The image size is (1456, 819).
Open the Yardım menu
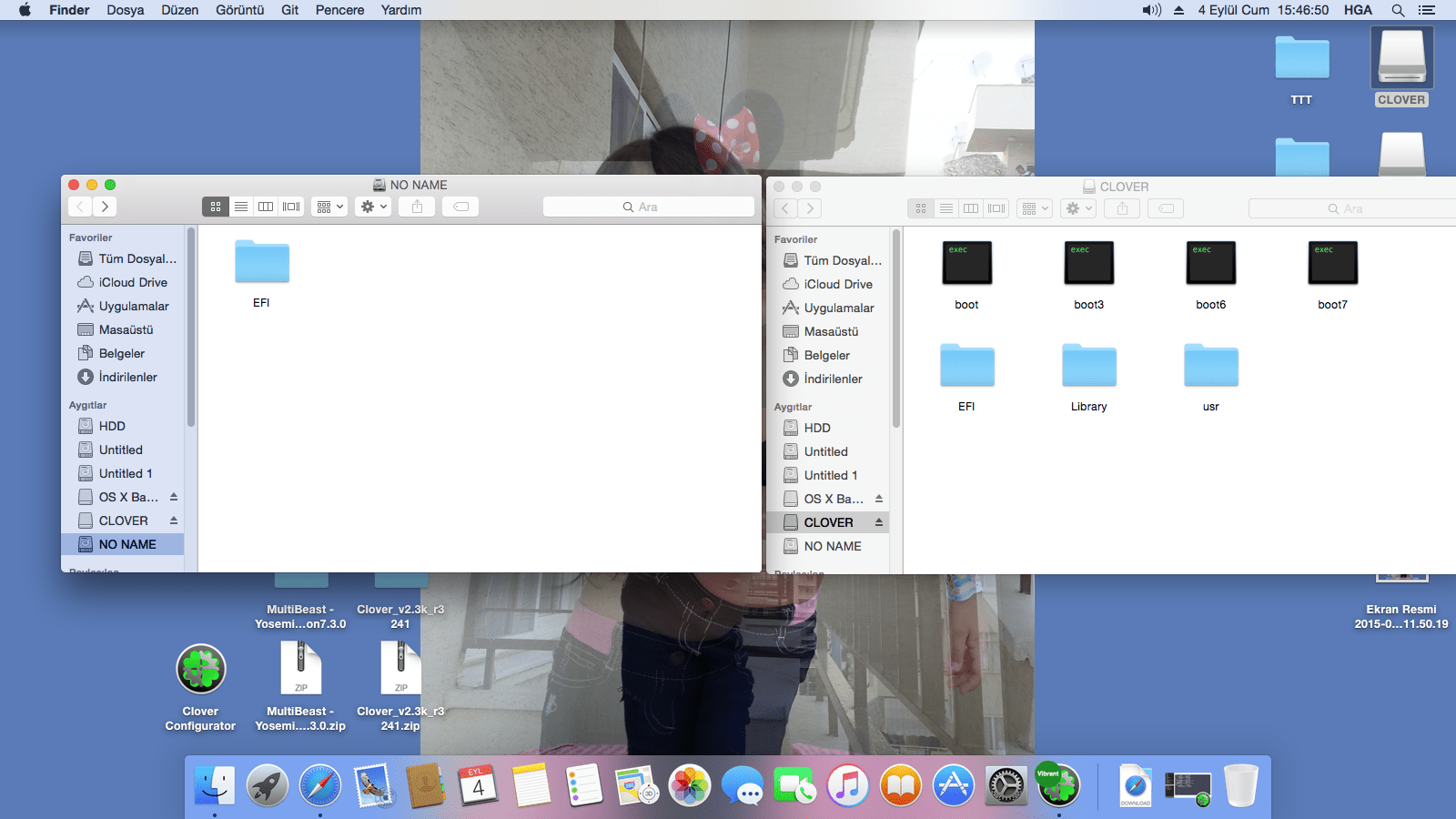[x=401, y=10]
